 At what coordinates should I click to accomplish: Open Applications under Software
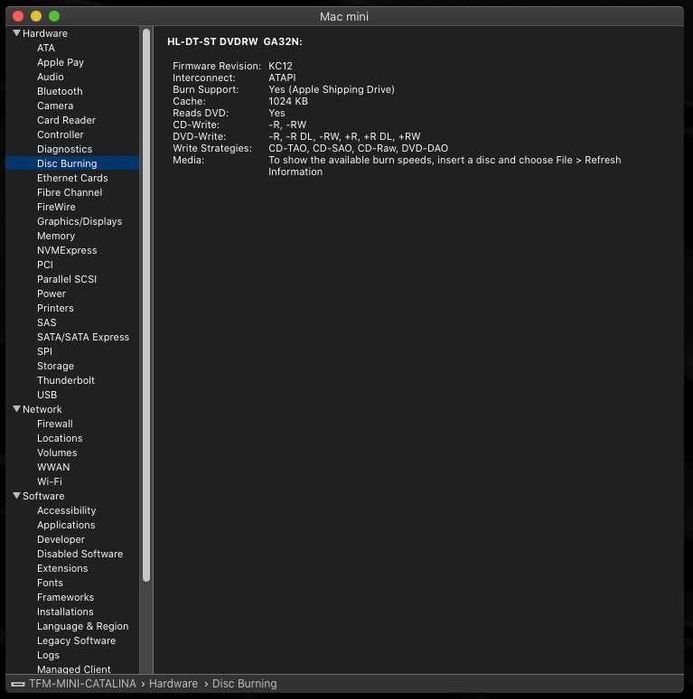tap(66, 525)
